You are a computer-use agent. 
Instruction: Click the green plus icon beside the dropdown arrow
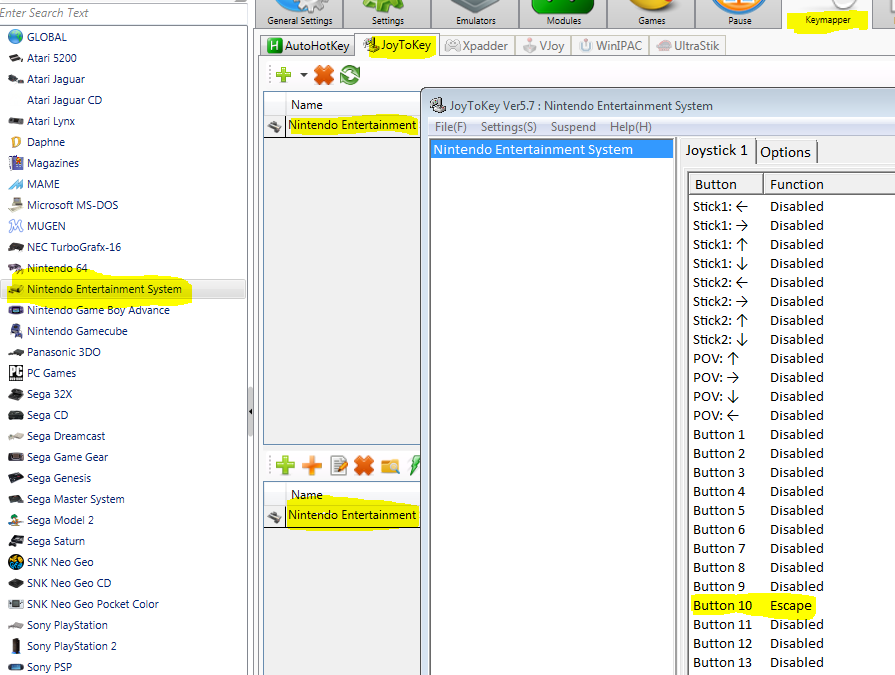tap(283, 75)
